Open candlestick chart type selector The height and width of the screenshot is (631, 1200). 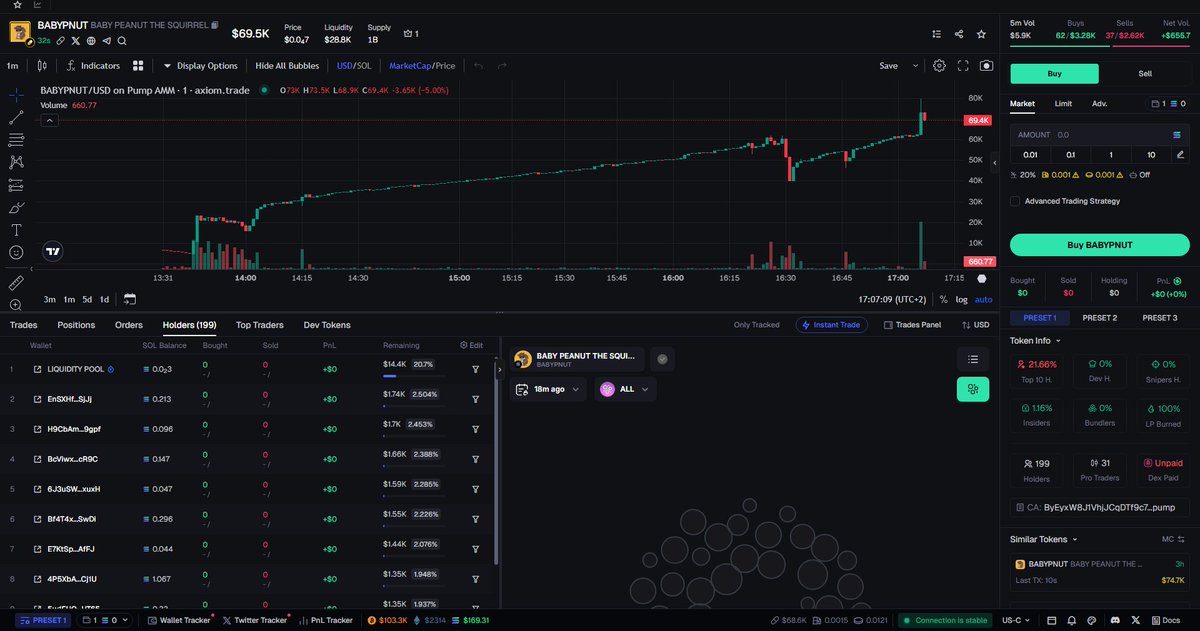(x=41, y=66)
